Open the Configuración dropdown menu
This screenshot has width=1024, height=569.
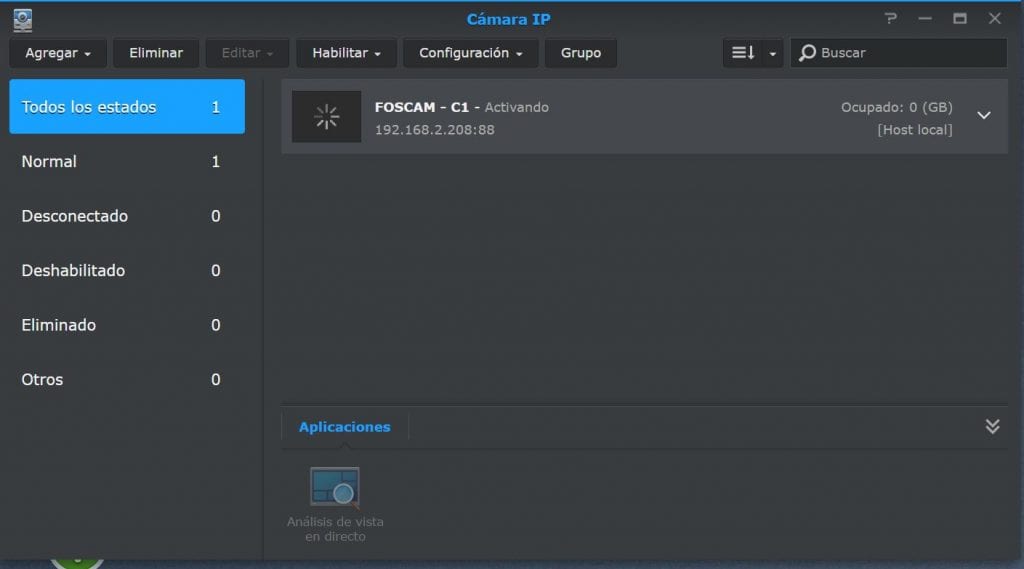pos(471,53)
